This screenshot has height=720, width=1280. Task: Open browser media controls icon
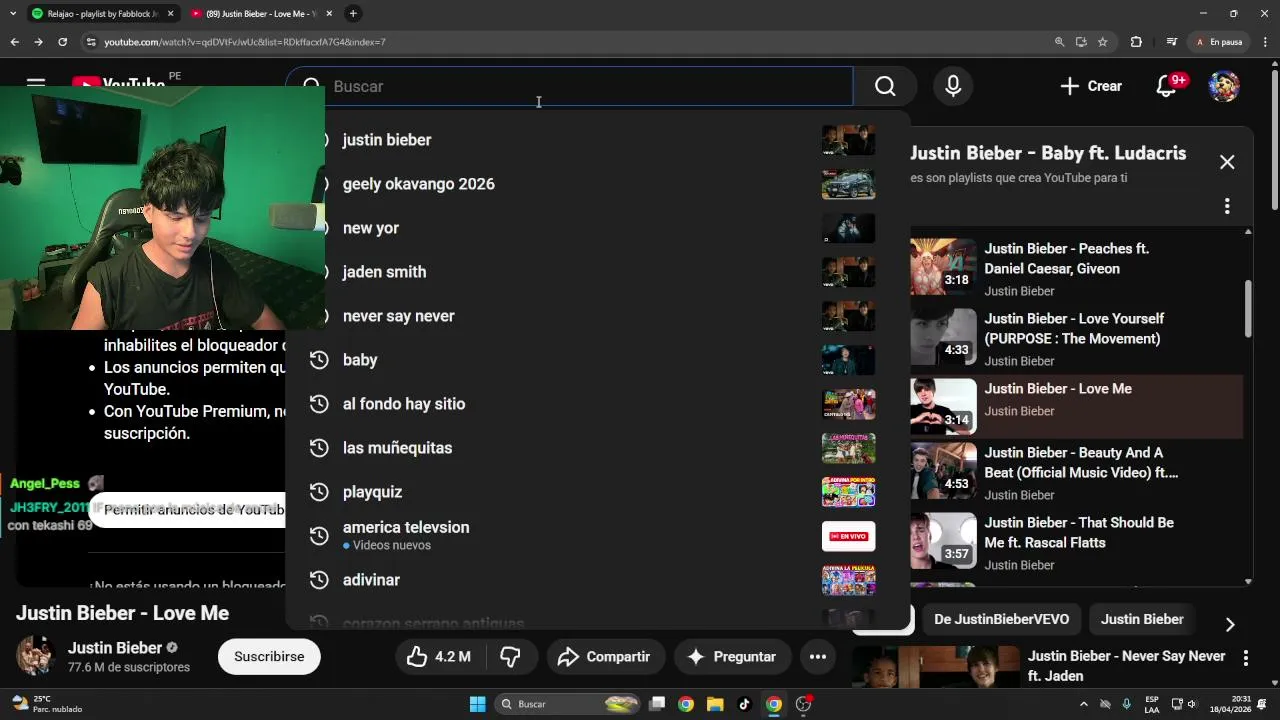[1172, 42]
